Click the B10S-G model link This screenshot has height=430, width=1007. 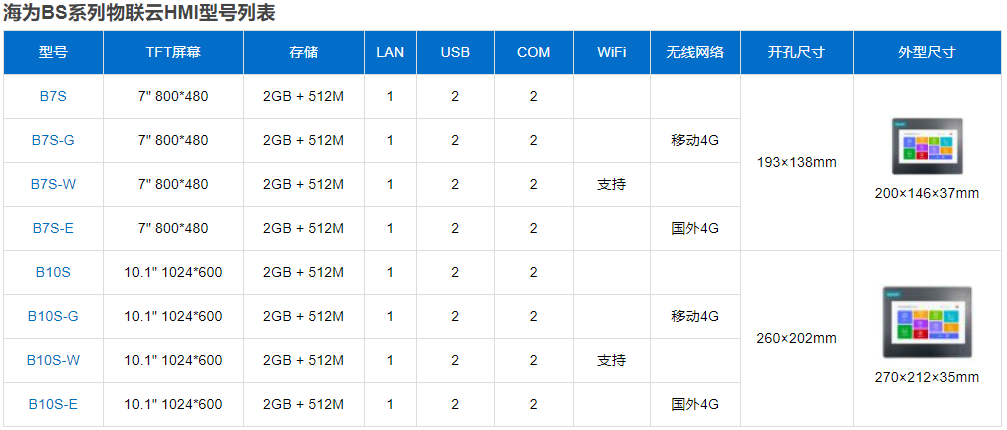coord(53,317)
